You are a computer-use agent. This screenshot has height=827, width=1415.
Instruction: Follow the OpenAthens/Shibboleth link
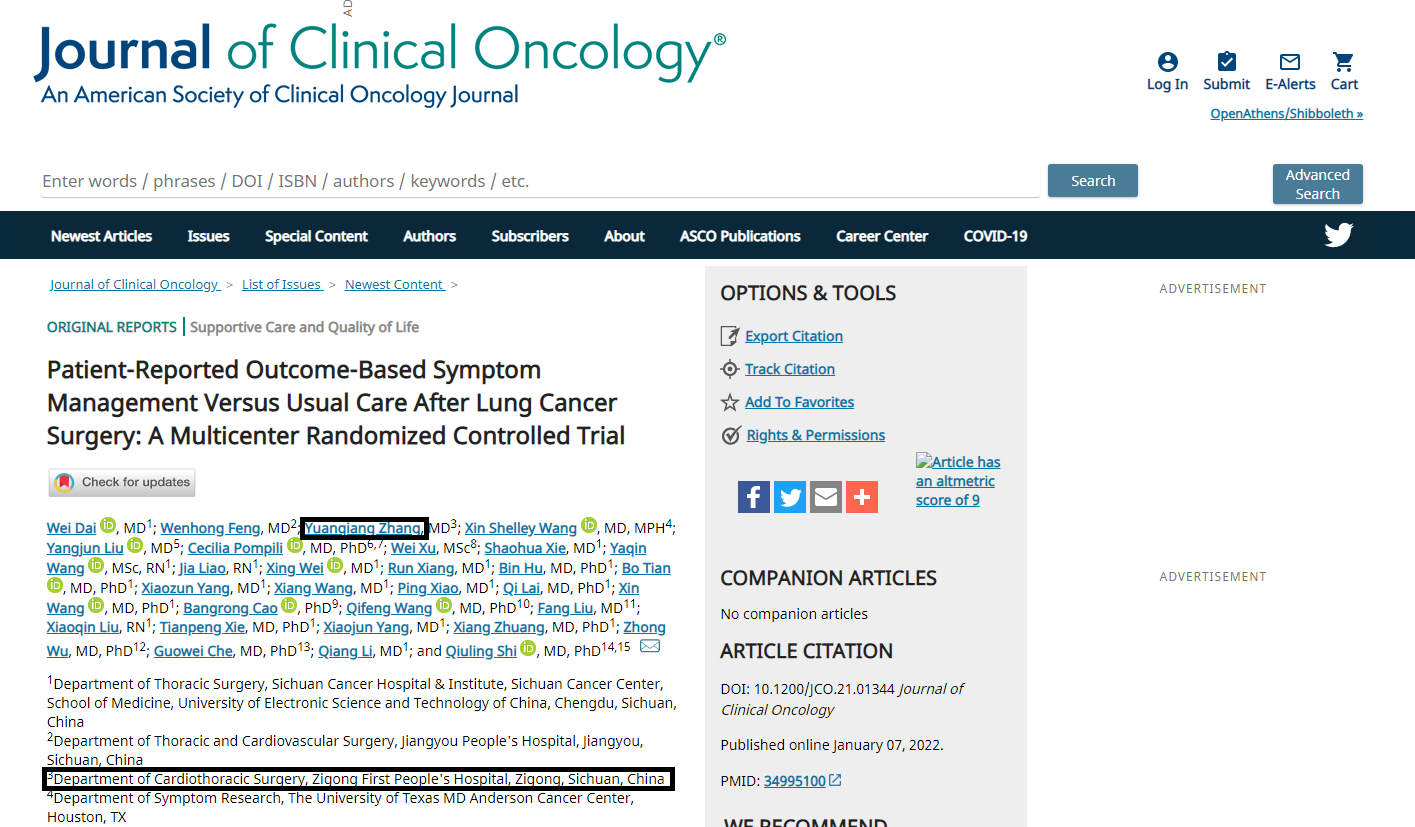click(x=1286, y=113)
